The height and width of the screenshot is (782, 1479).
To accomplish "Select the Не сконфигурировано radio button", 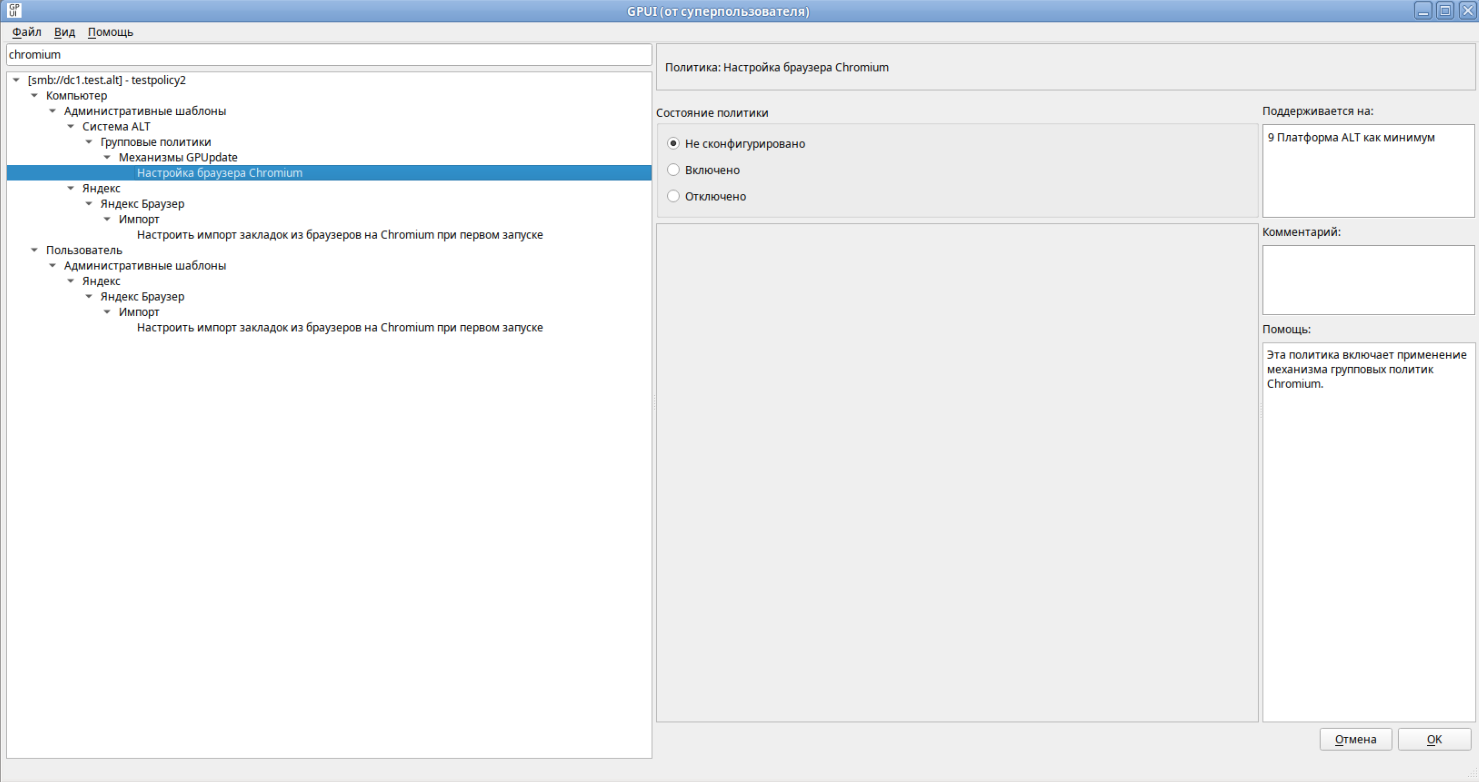I will click(x=673, y=144).
